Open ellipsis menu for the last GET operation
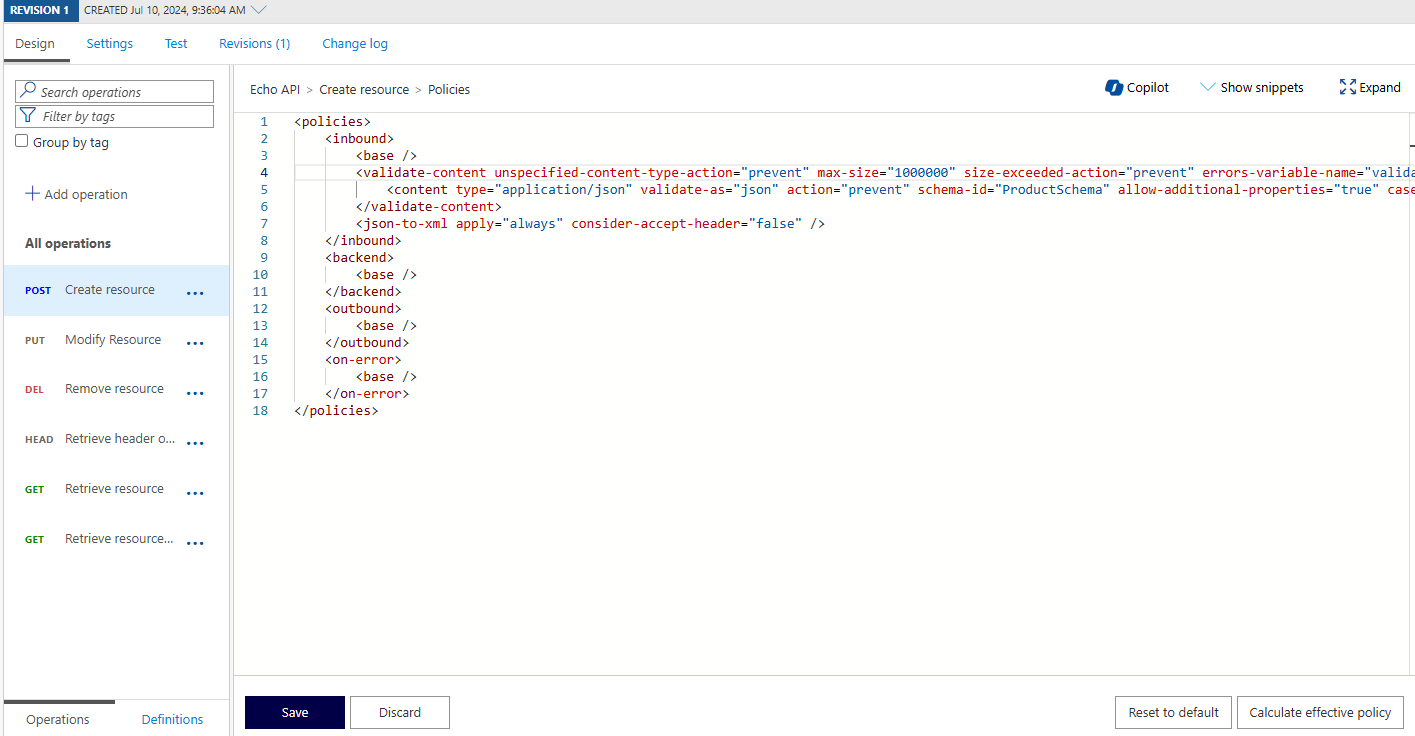This screenshot has height=736, width=1415. coord(195,543)
